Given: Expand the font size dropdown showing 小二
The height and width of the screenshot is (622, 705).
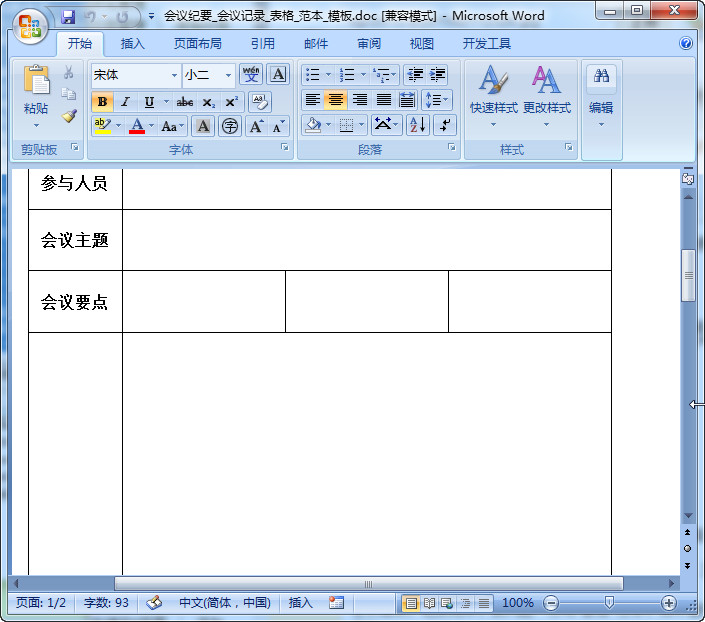Looking at the screenshot, I should point(228,75).
